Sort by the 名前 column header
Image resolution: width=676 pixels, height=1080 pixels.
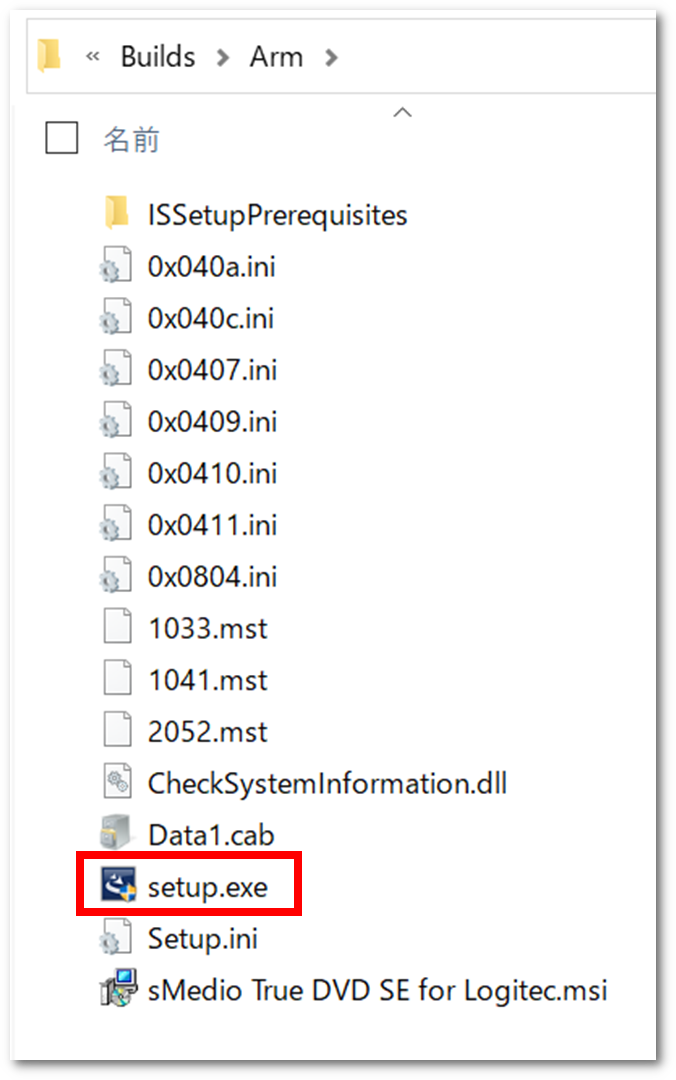pyautogui.click(x=132, y=139)
